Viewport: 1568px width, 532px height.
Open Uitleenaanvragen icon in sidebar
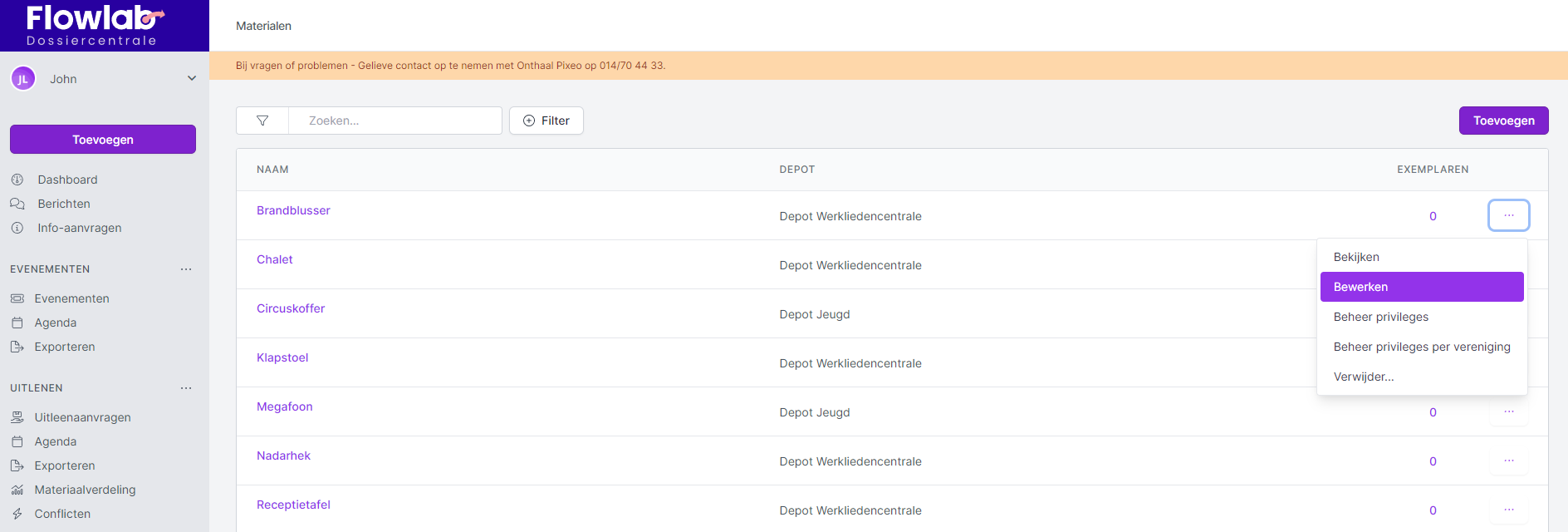coord(17,417)
